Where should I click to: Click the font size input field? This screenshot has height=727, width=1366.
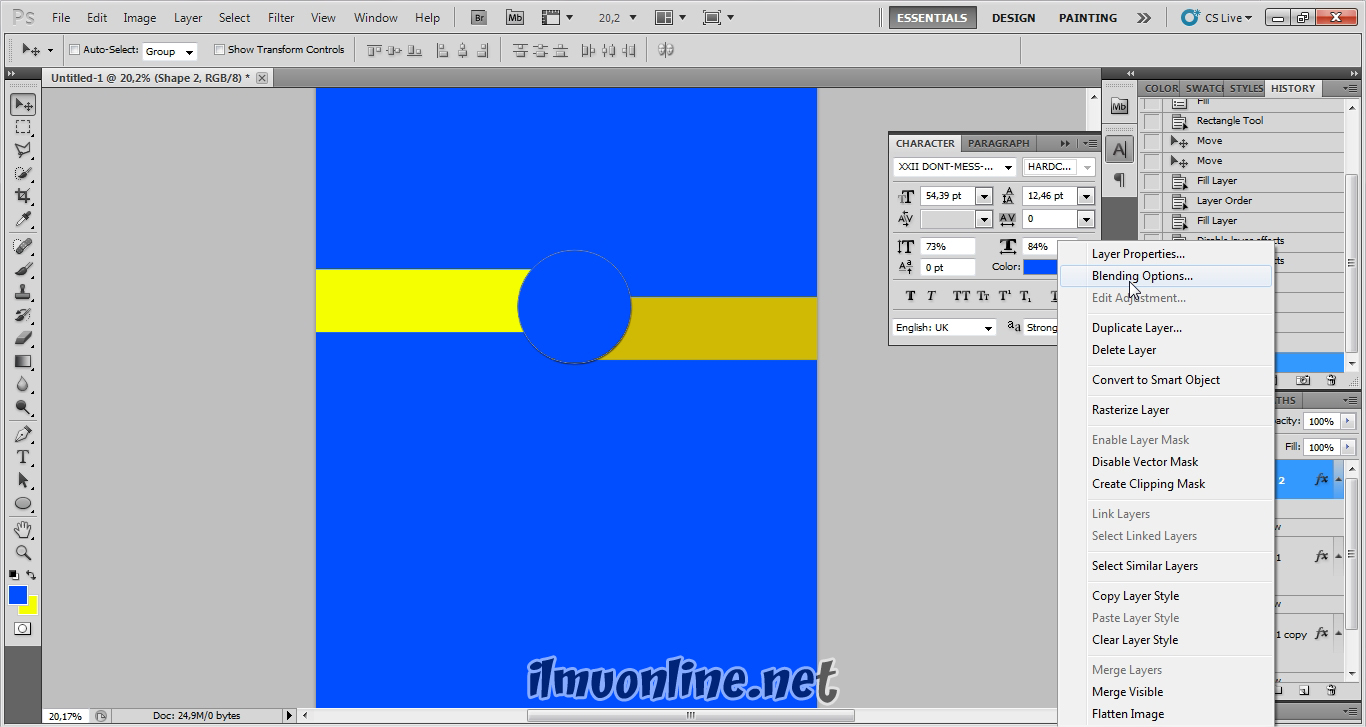945,196
